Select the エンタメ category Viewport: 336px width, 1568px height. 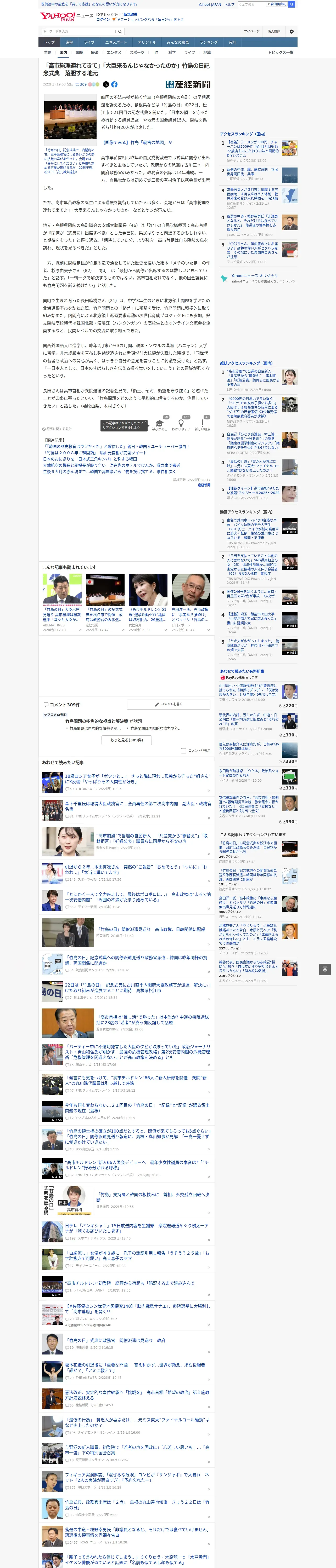[114, 52]
